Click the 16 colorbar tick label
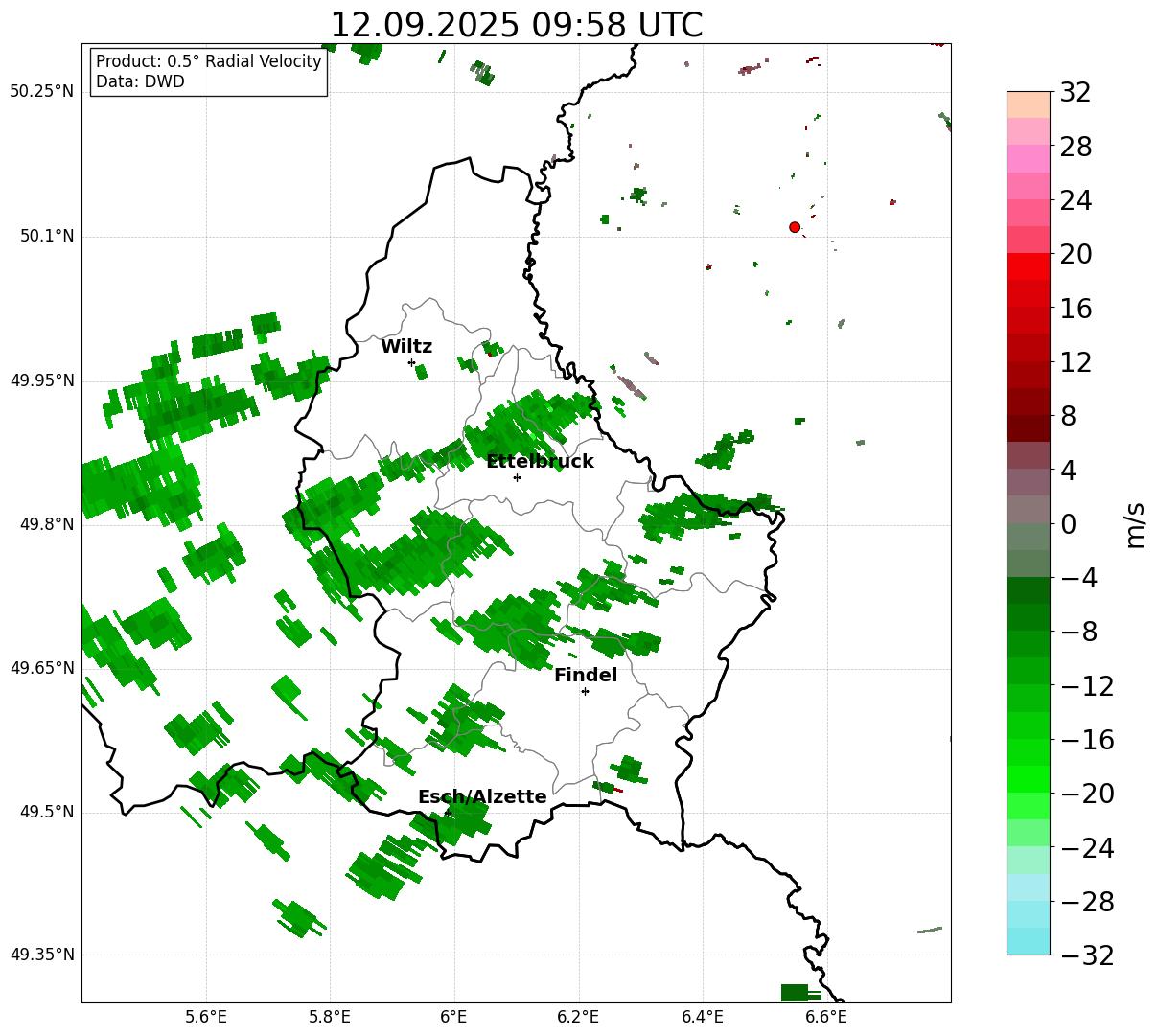 1076,309
